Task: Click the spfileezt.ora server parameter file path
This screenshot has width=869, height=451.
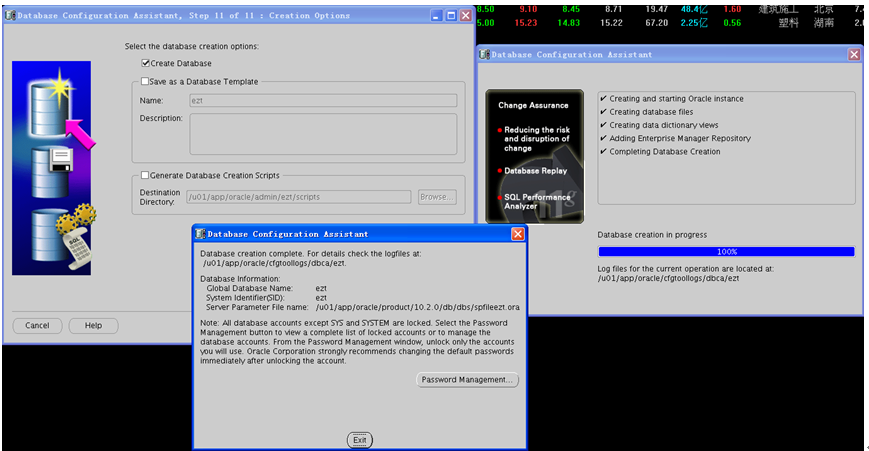Action: (x=417, y=307)
